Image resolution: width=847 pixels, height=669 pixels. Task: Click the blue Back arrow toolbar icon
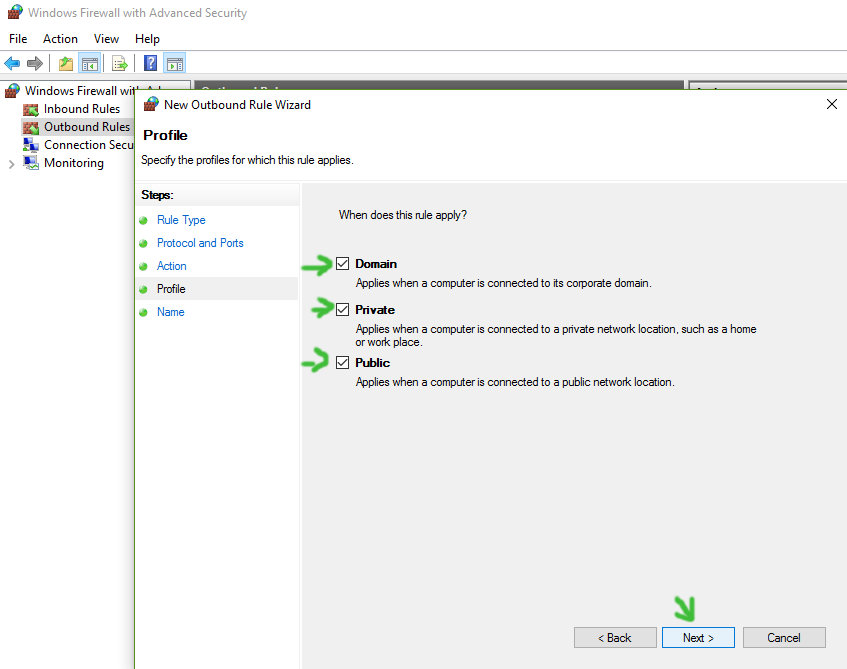[x=12, y=64]
